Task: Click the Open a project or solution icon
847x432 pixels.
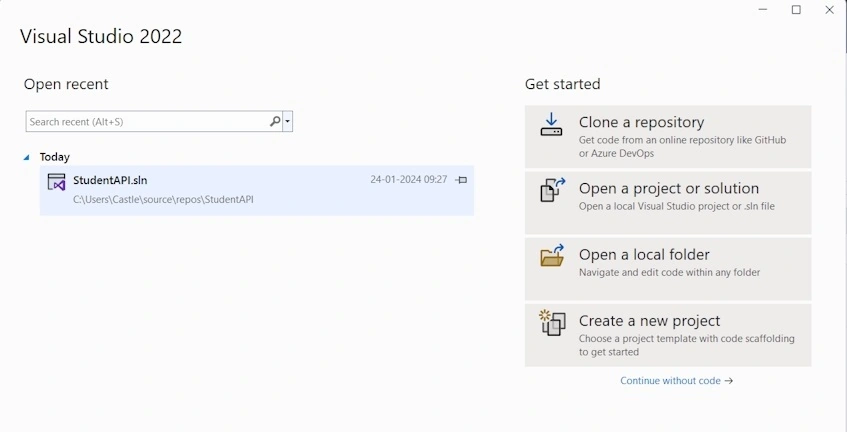Action: 552,190
